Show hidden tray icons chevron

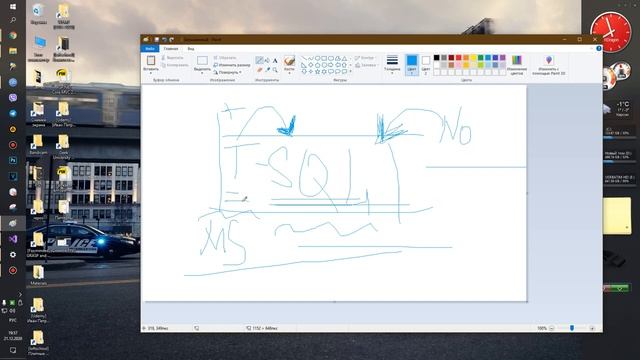20,294
